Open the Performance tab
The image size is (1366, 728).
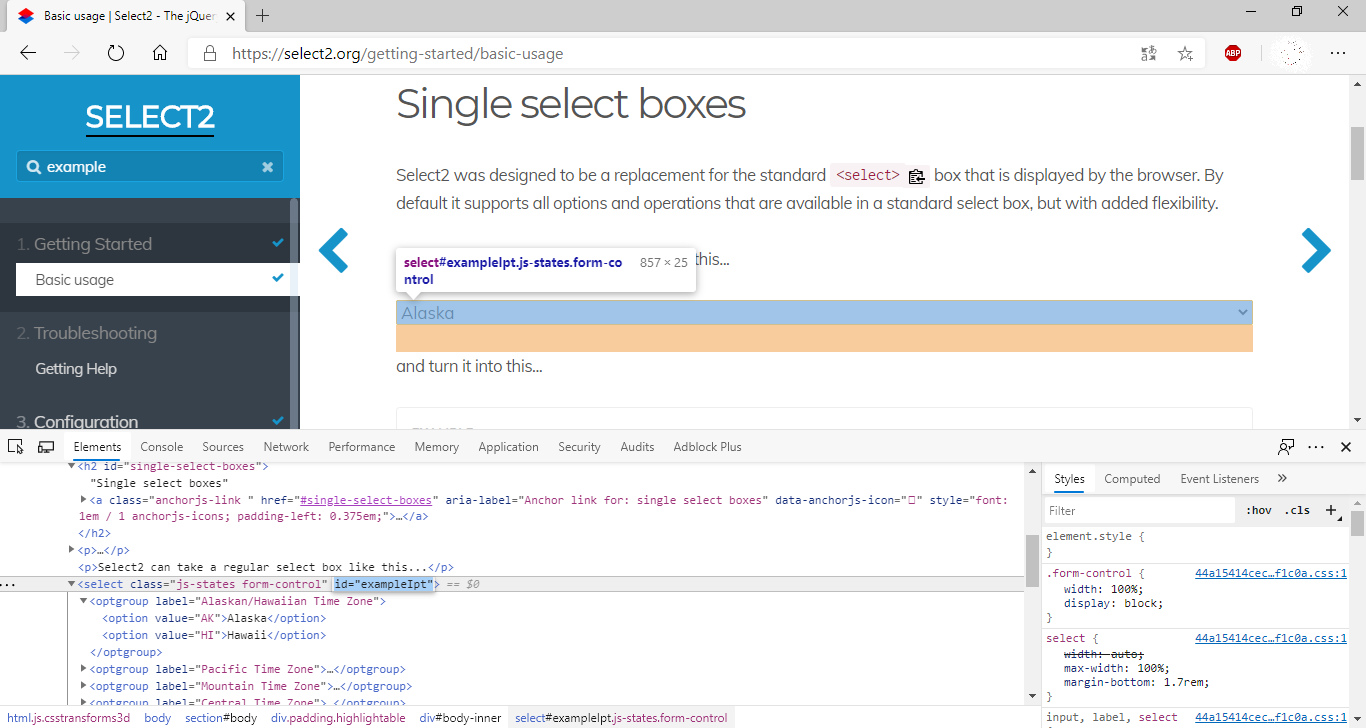click(362, 447)
